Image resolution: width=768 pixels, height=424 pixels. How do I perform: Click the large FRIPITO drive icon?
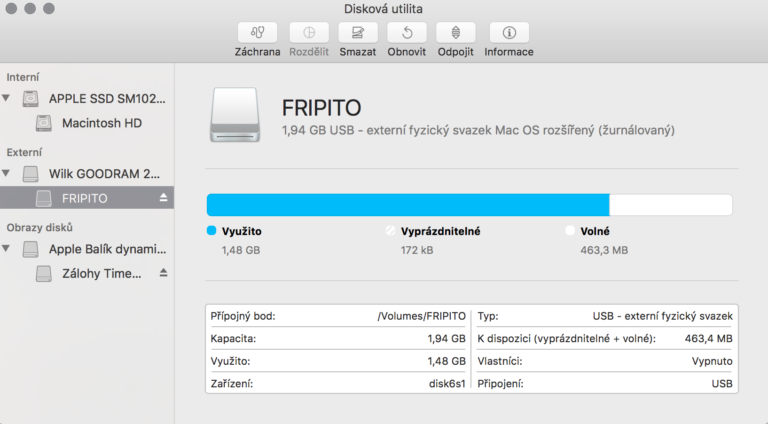237,115
